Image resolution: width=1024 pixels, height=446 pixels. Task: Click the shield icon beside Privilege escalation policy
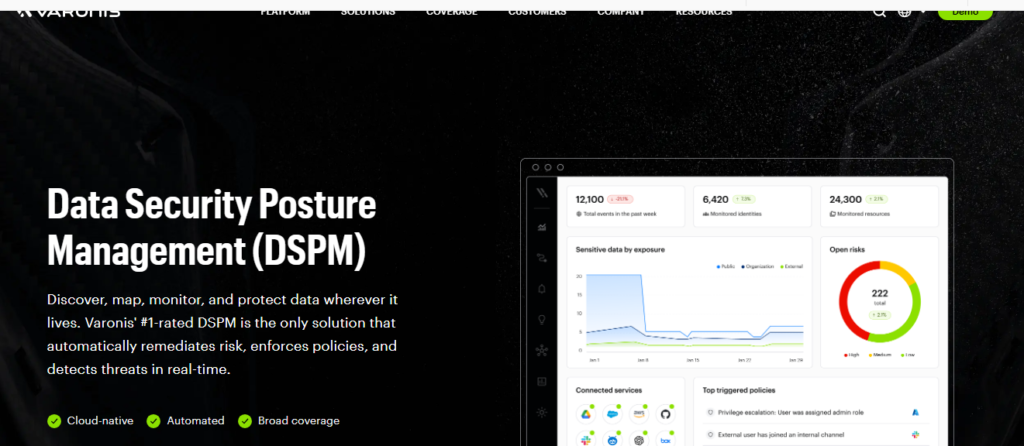[711, 413]
